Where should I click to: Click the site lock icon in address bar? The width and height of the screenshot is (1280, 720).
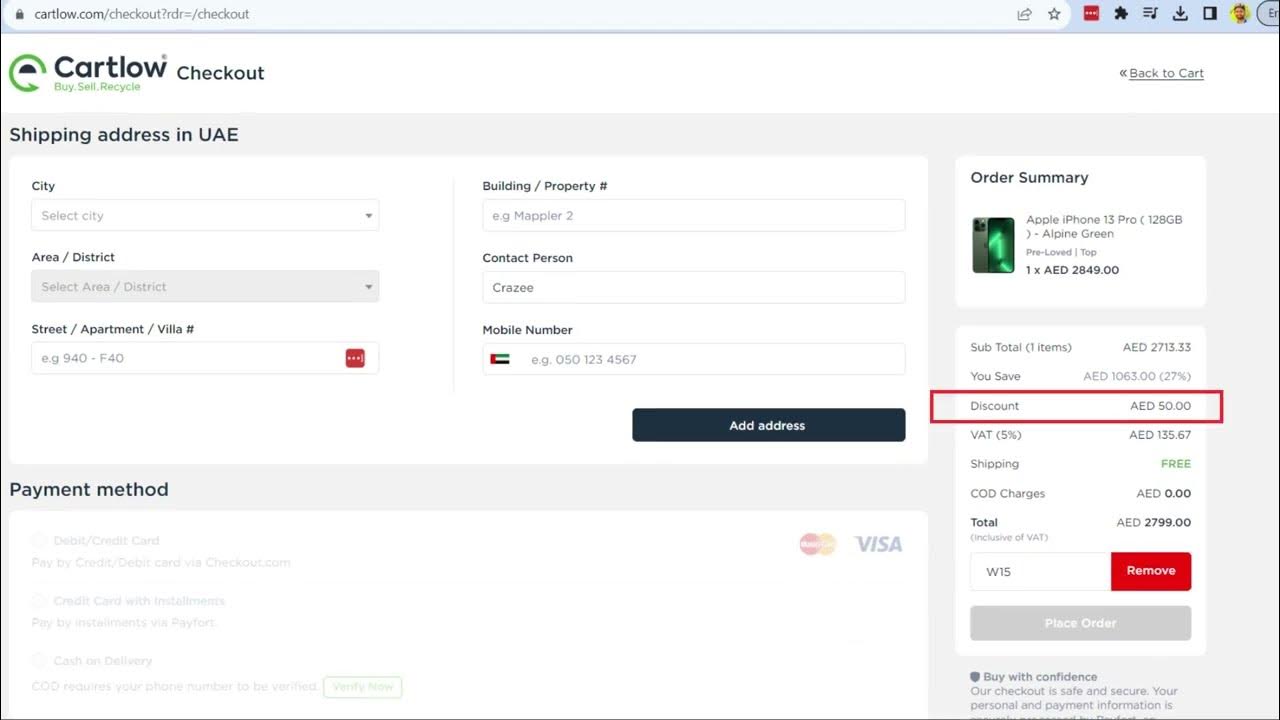(19, 14)
